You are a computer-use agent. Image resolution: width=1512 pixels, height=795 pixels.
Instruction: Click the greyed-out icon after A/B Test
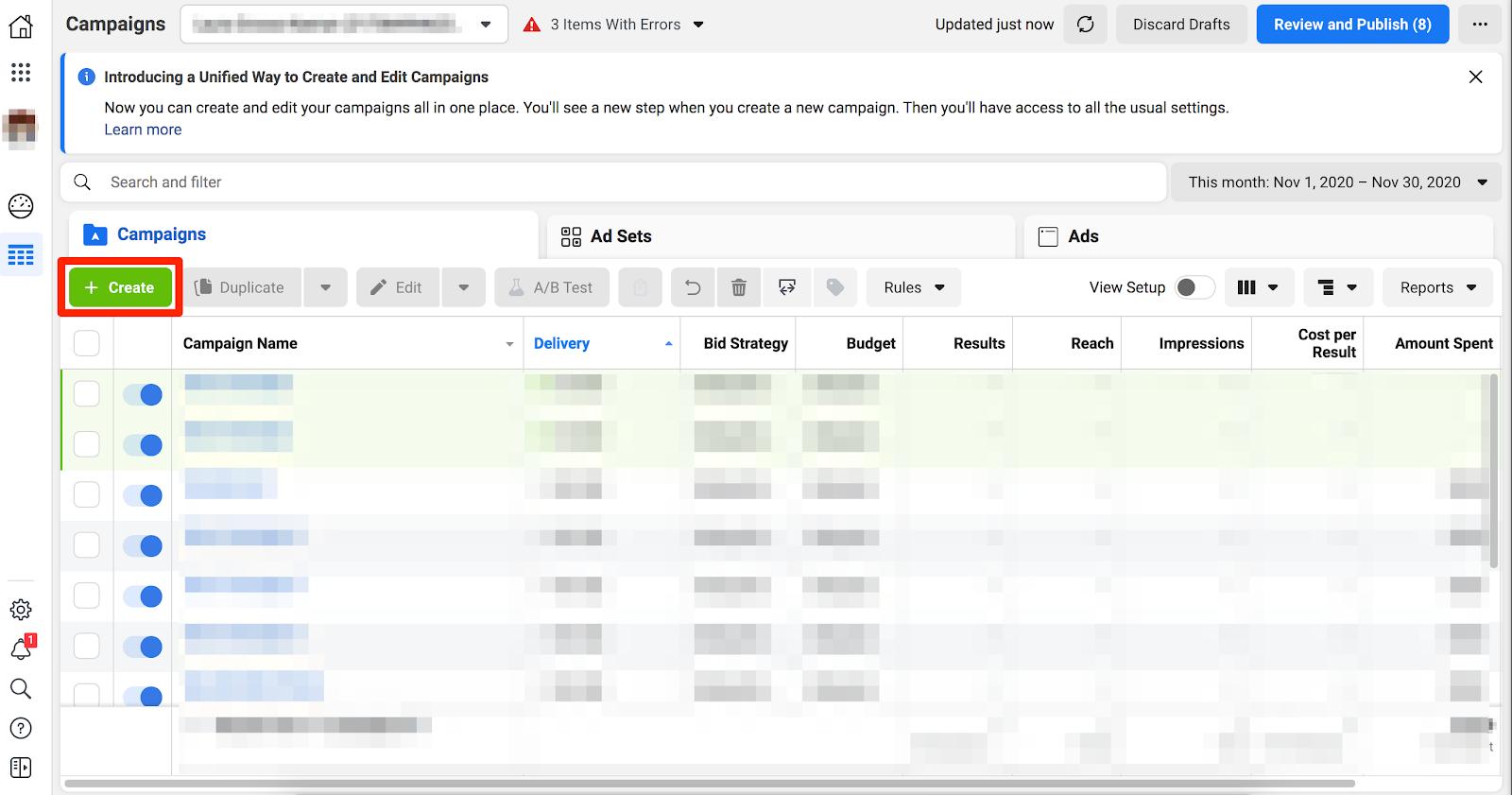[641, 287]
